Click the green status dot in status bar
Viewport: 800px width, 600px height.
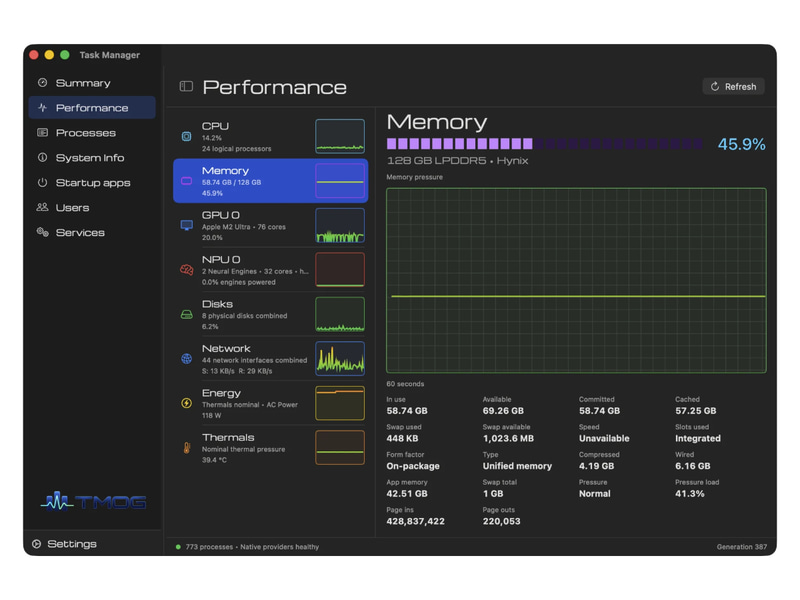(x=178, y=547)
